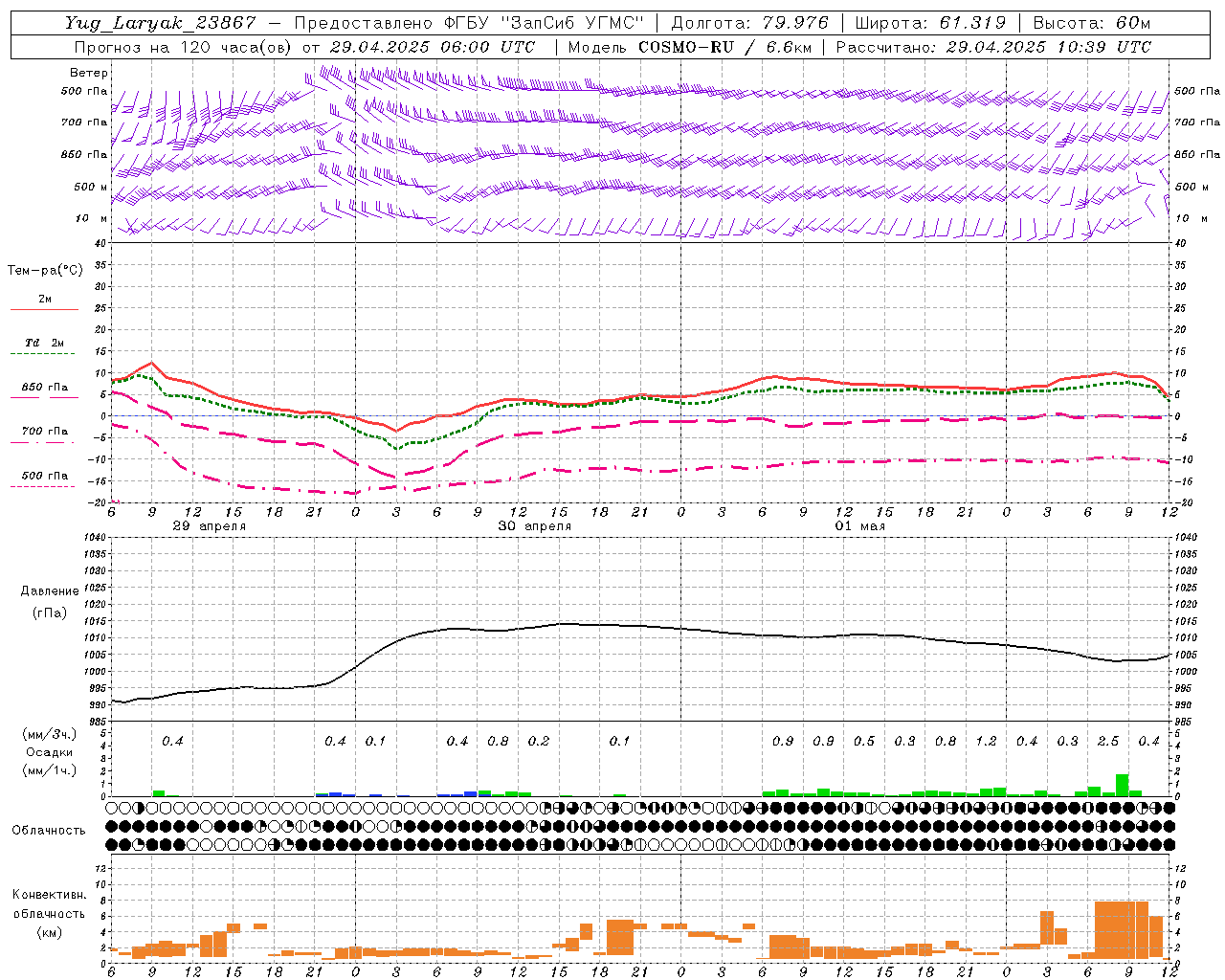Image resolution: width=1225 pixels, height=980 pixels.
Task: Click the station title Yug_Laryak_23867
Action: (x=161, y=23)
